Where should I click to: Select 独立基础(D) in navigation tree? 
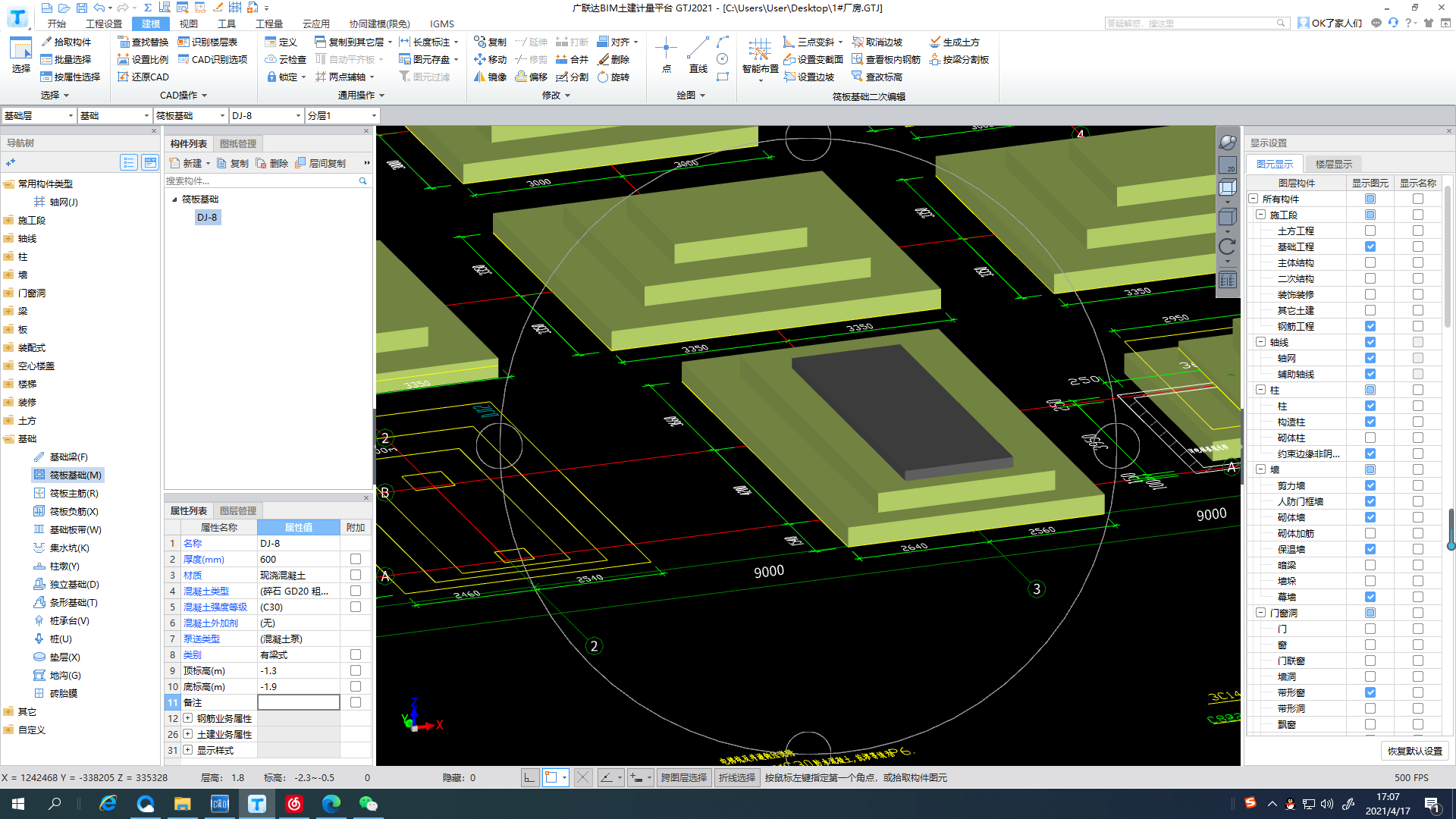tap(66, 584)
